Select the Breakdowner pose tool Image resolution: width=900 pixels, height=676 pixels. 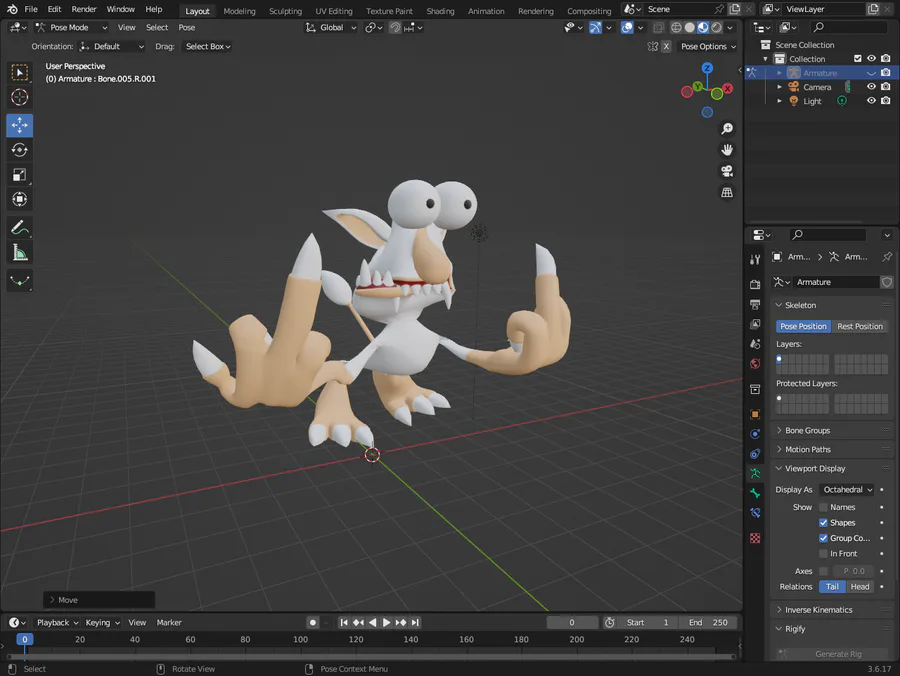pos(20,281)
